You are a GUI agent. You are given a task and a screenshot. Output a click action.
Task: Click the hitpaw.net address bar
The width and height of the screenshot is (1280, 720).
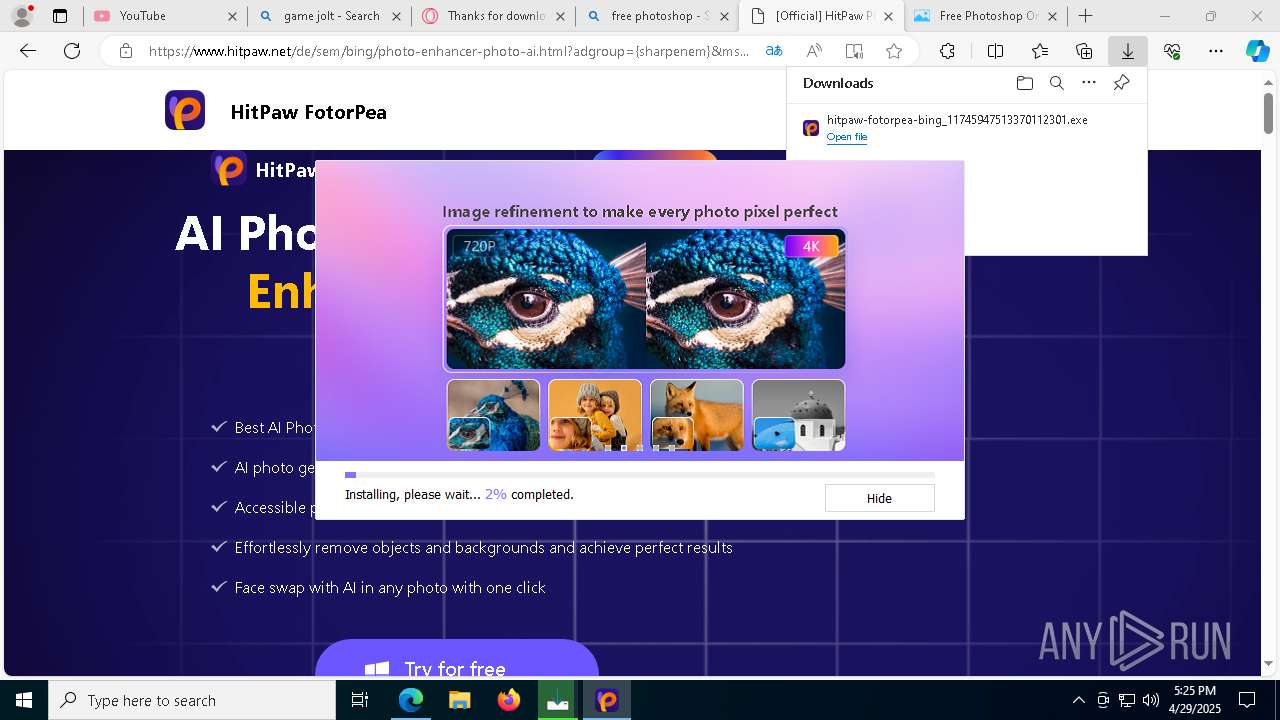pyautogui.click(x=448, y=51)
